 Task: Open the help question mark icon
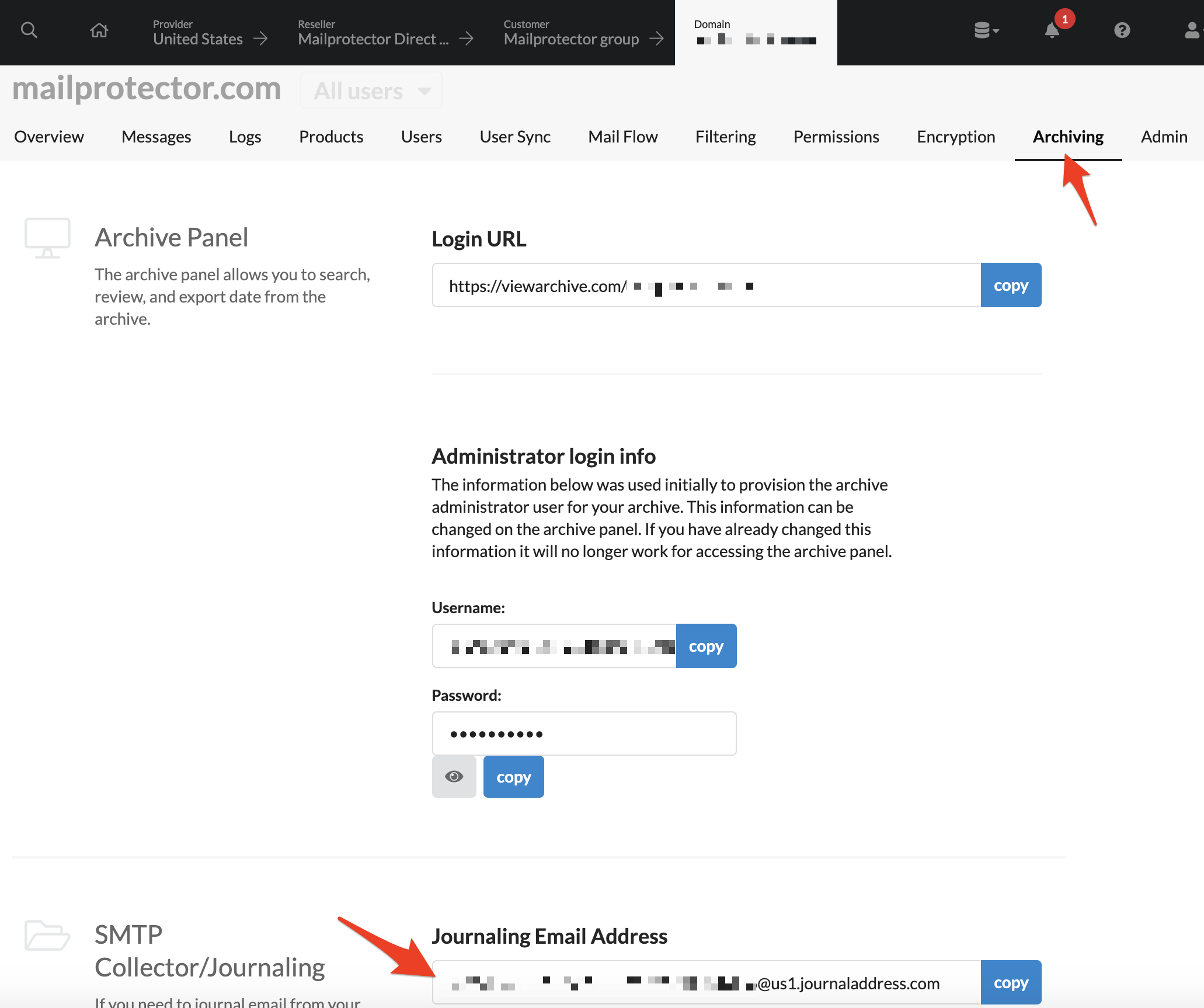click(x=1122, y=30)
